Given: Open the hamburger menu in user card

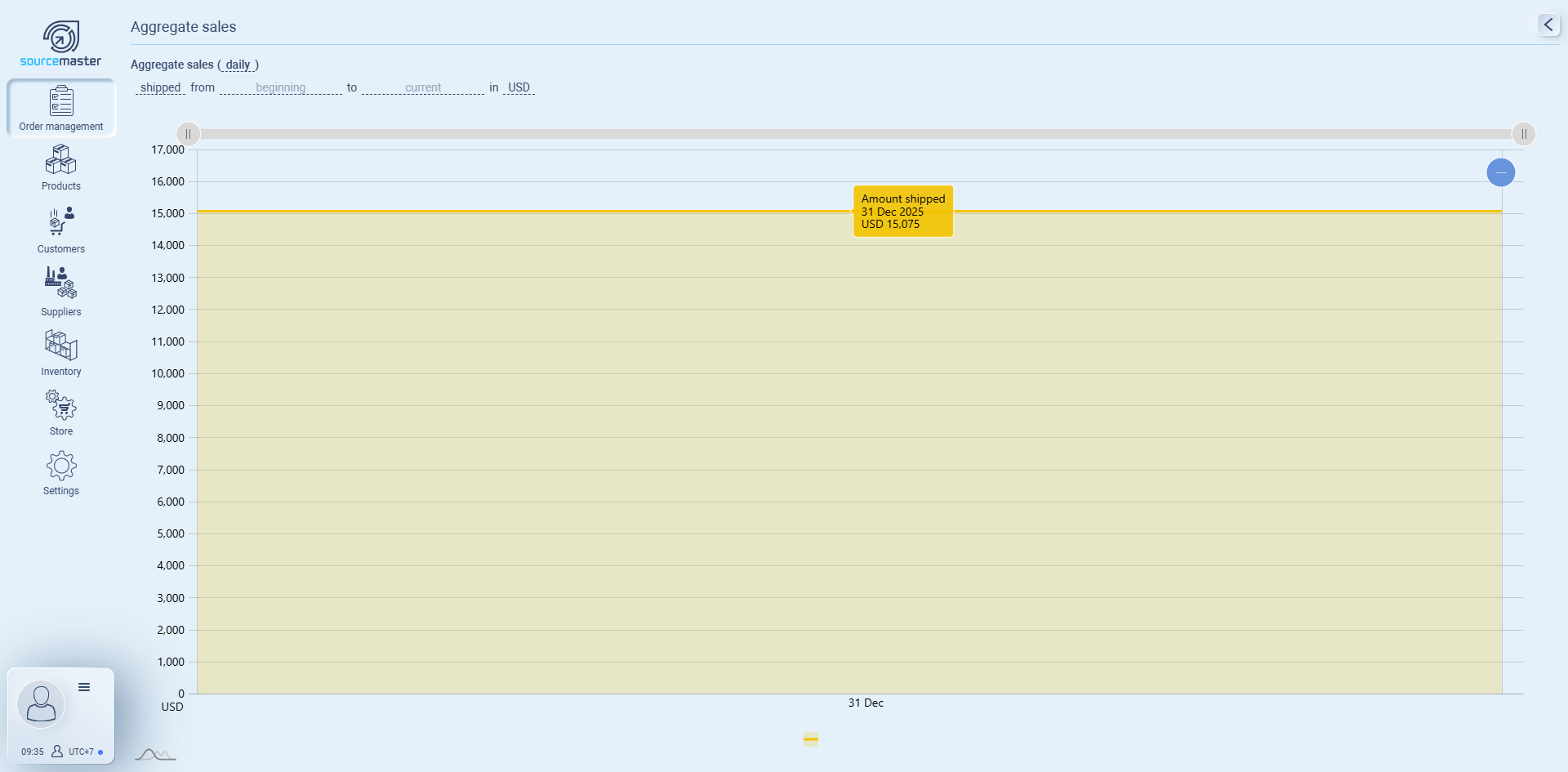Looking at the screenshot, I should pyautogui.click(x=84, y=687).
